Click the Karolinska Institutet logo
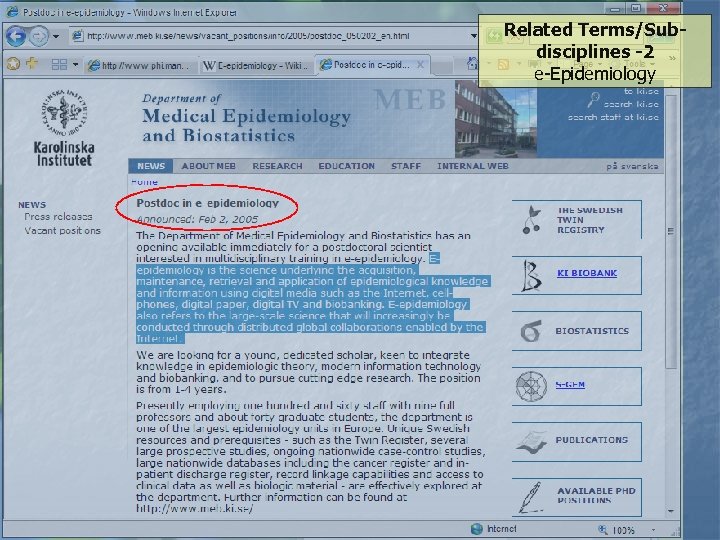This screenshot has height=540, width=720. [64, 128]
